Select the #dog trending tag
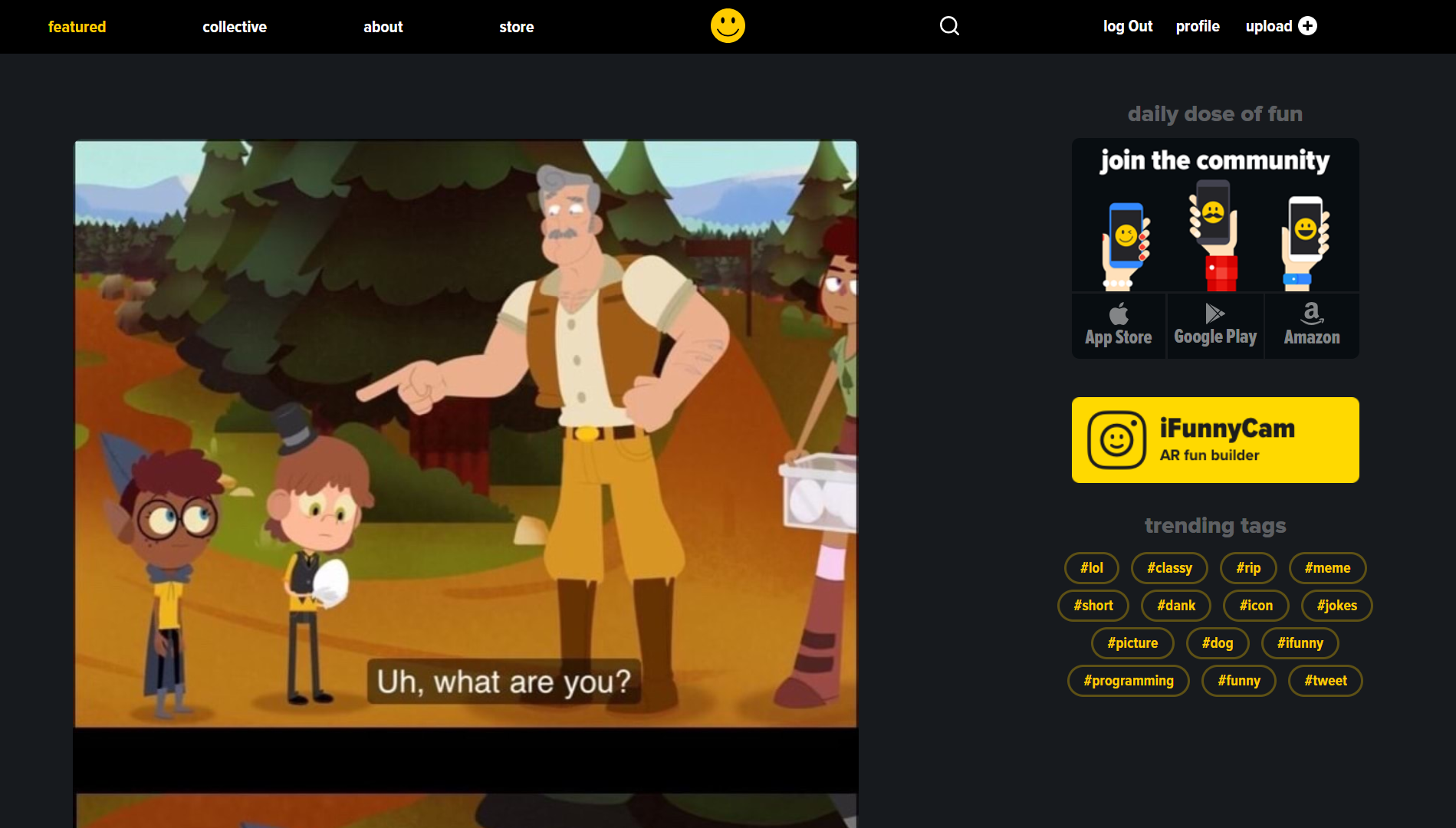1456x828 pixels. (1218, 643)
